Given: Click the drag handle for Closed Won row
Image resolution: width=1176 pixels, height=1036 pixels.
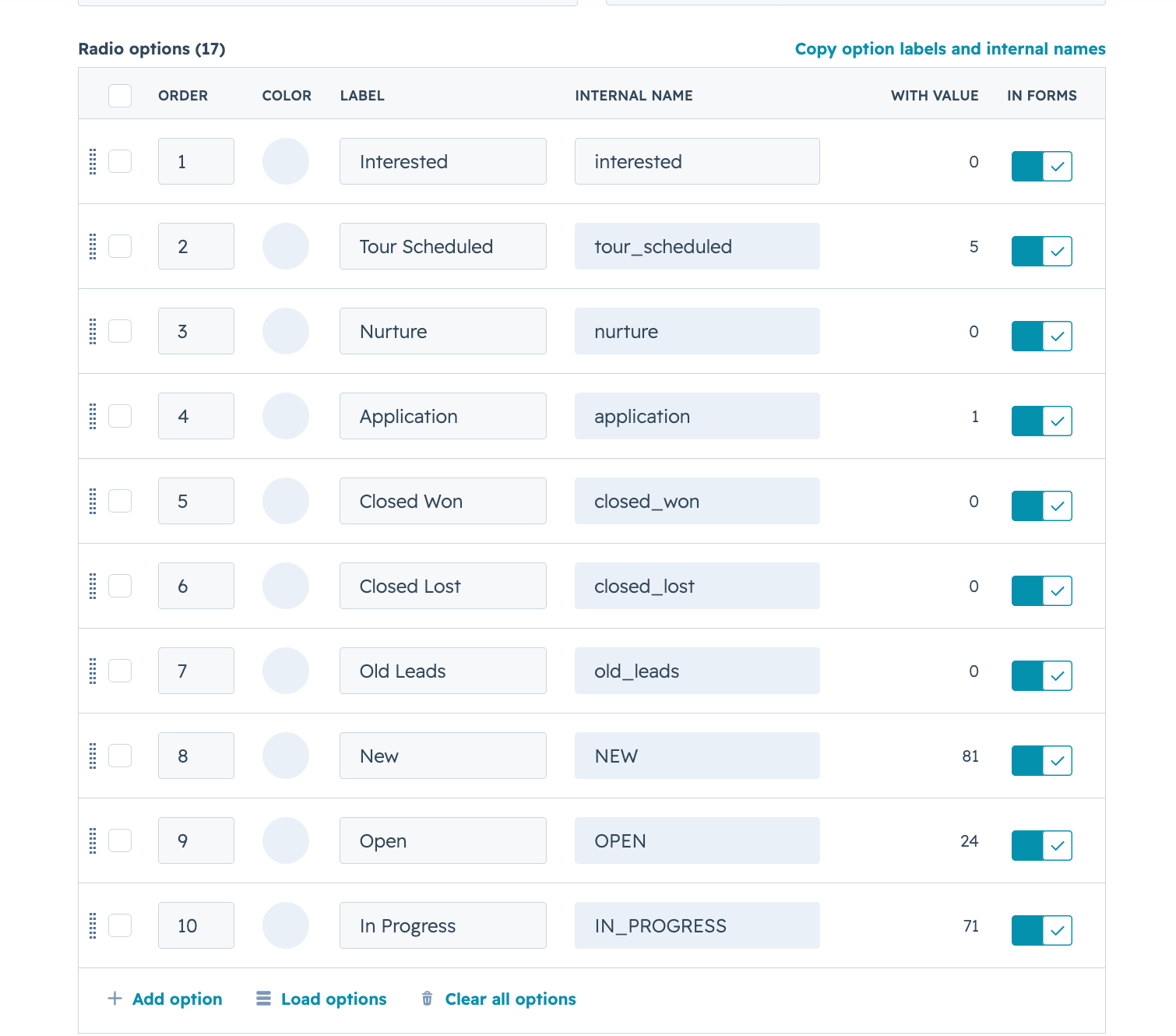Looking at the screenshot, I should click(93, 501).
